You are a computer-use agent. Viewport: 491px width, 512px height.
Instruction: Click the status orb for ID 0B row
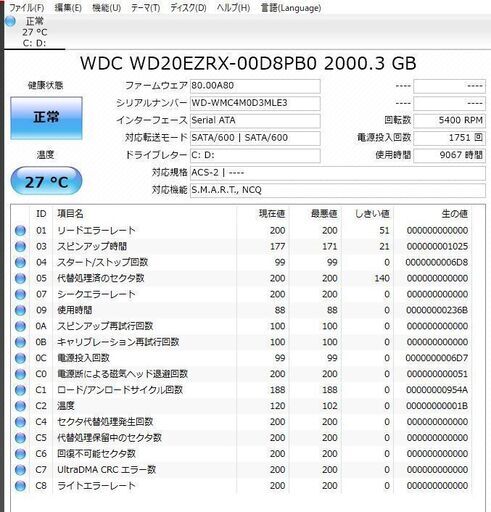pos(20,342)
